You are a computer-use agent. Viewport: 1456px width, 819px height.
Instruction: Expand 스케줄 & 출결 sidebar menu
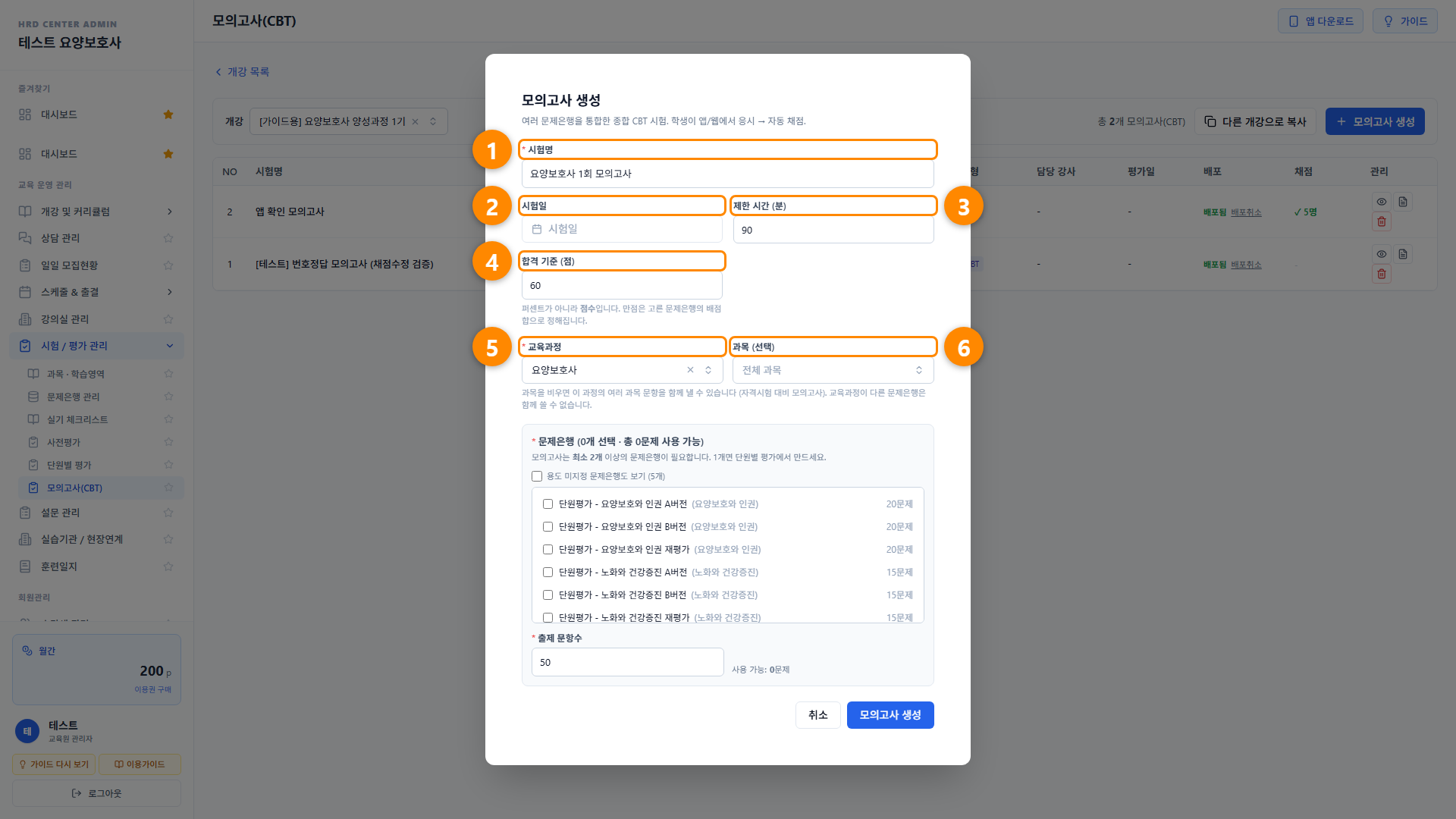coord(96,292)
